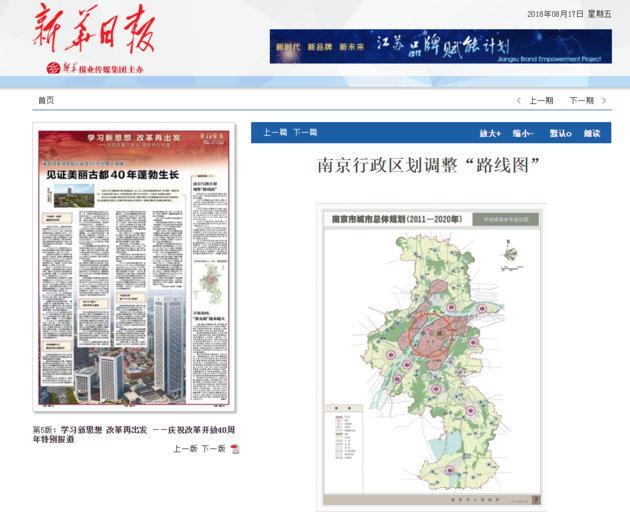Shrink text with 缩小-

[x=523, y=133]
